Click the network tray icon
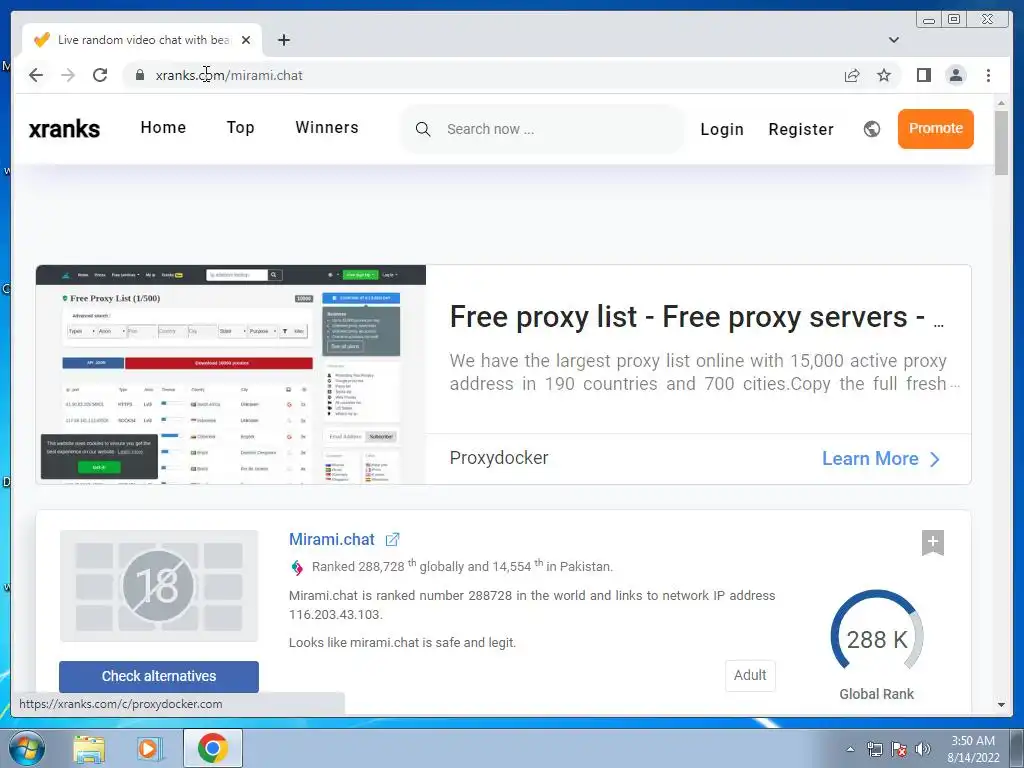The image size is (1024, 768). tap(874, 749)
